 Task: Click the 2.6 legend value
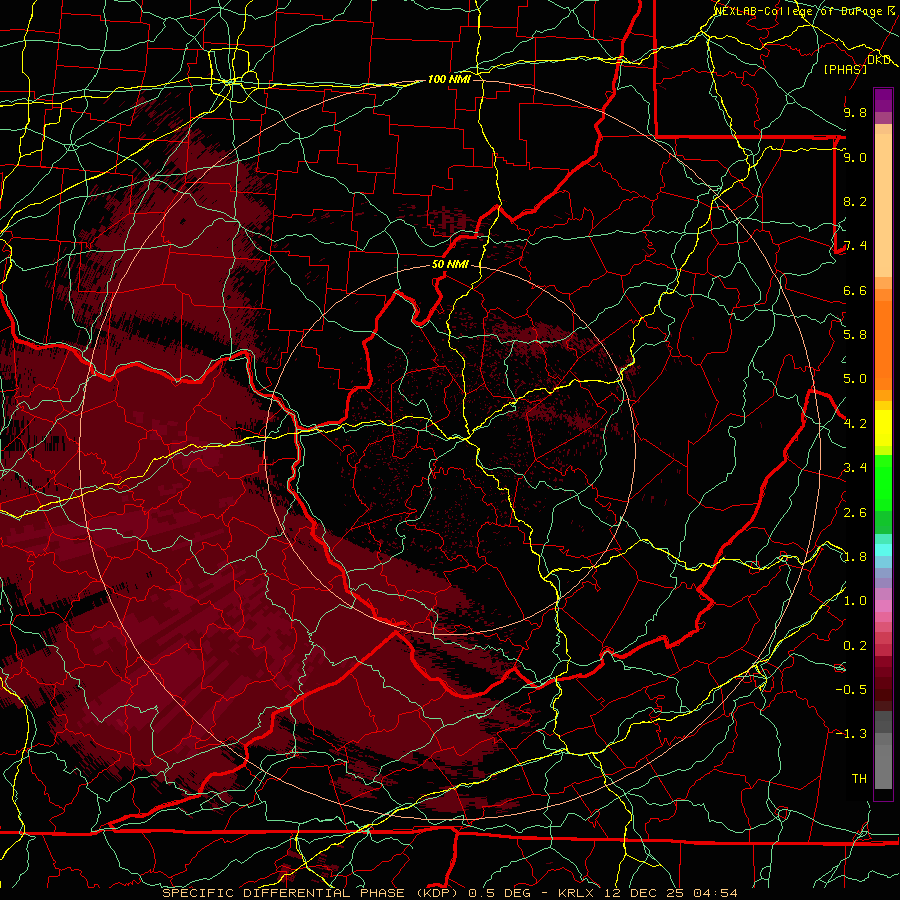[855, 513]
